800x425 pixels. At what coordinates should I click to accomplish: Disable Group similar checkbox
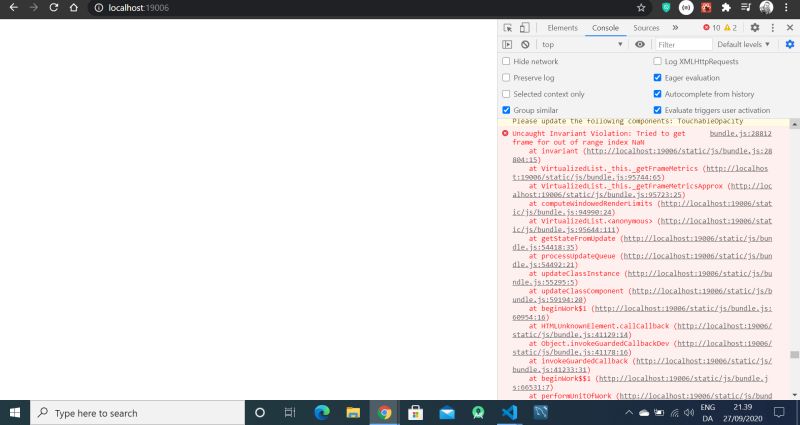(506, 110)
